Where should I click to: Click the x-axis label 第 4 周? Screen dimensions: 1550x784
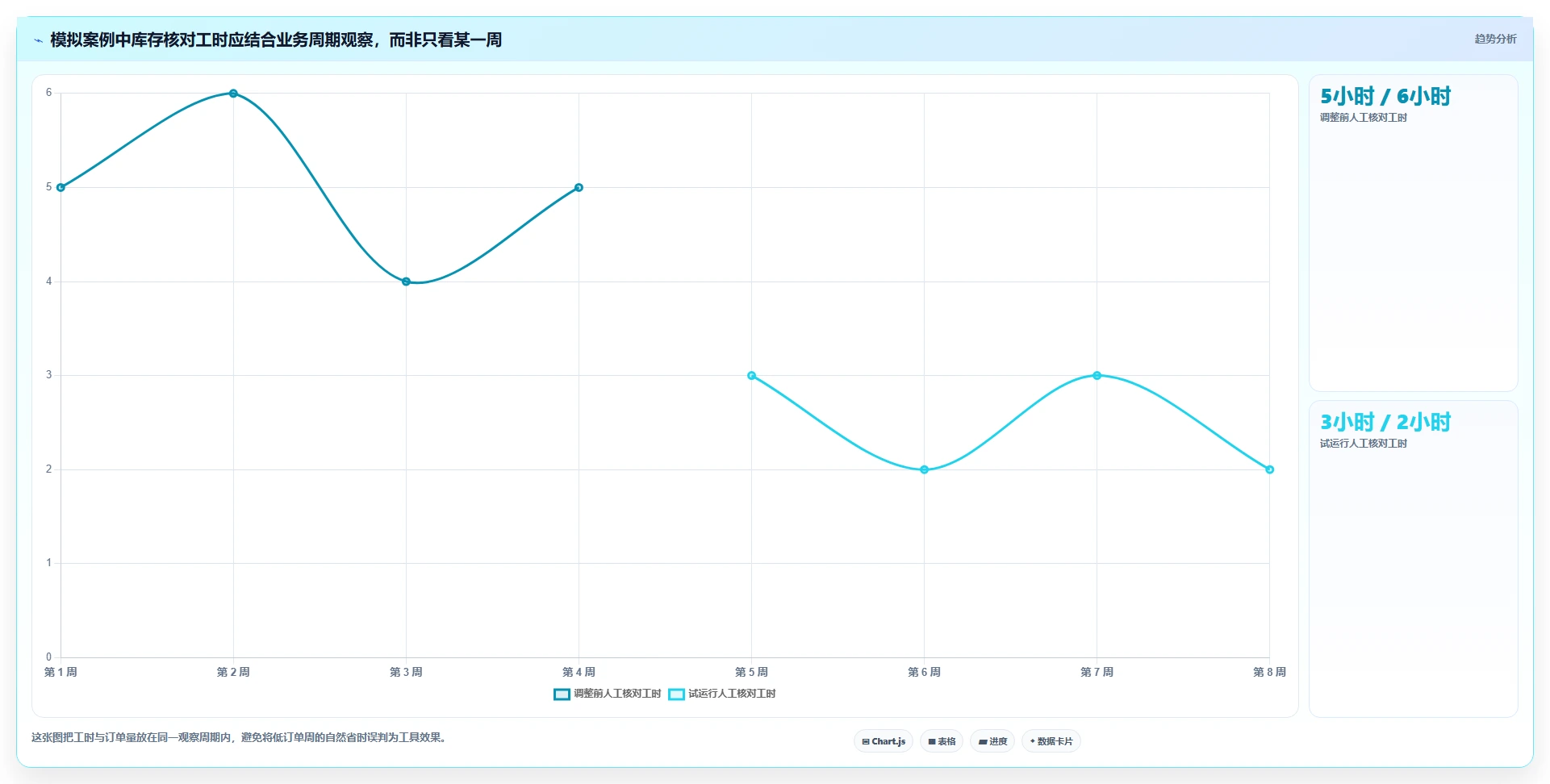(579, 672)
